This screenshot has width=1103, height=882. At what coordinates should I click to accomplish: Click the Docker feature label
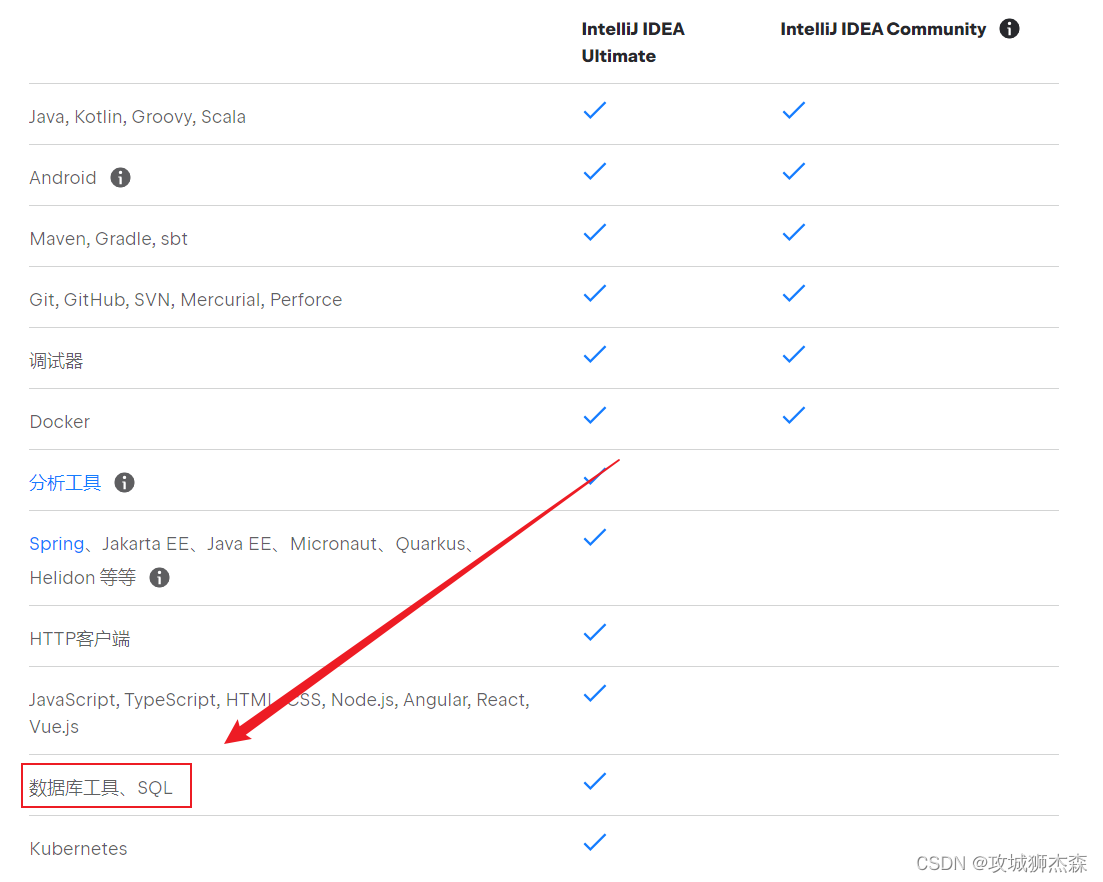[59, 422]
